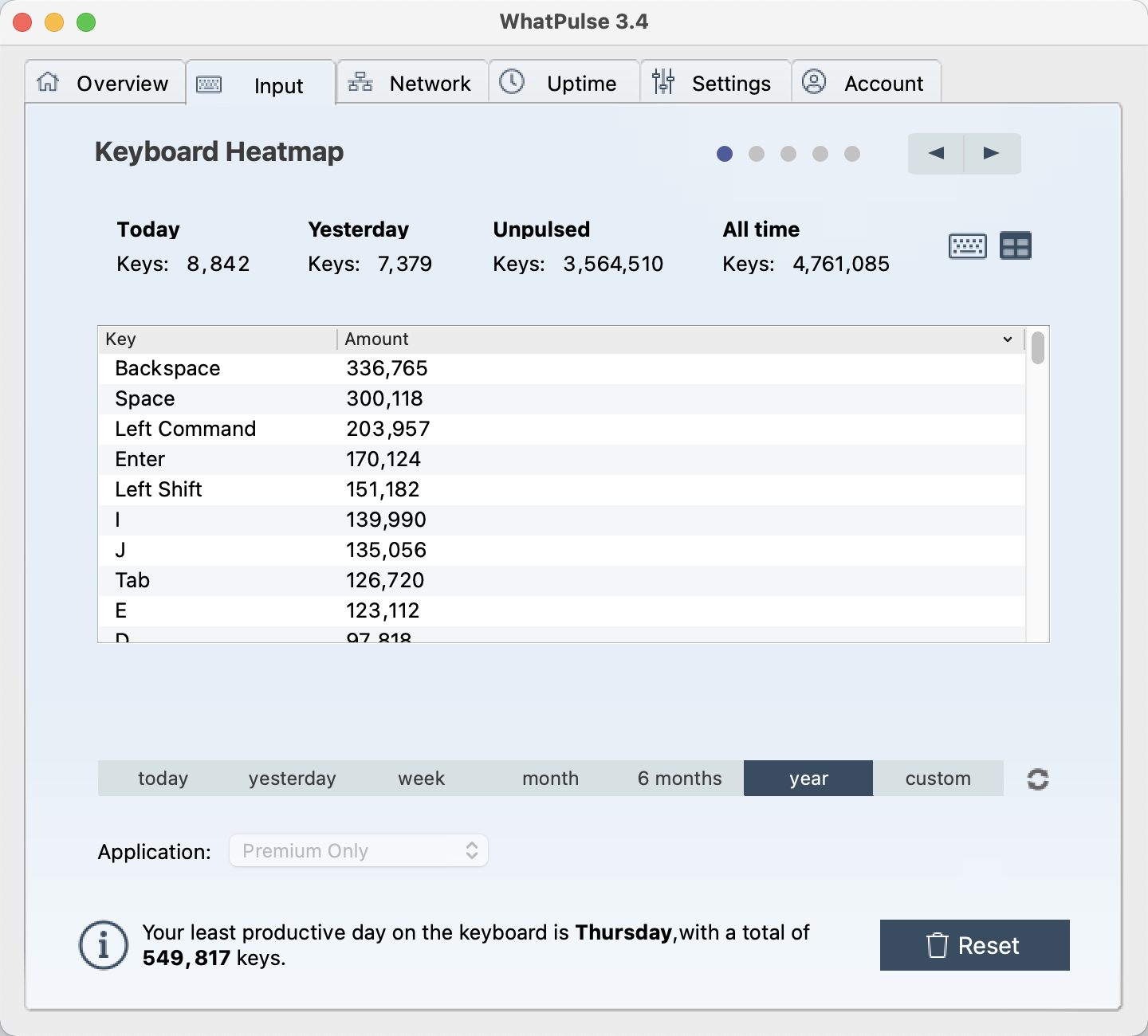Select the last page indicator dot
Image resolution: width=1148 pixels, height=1036 pixels.
coord(852,154)
